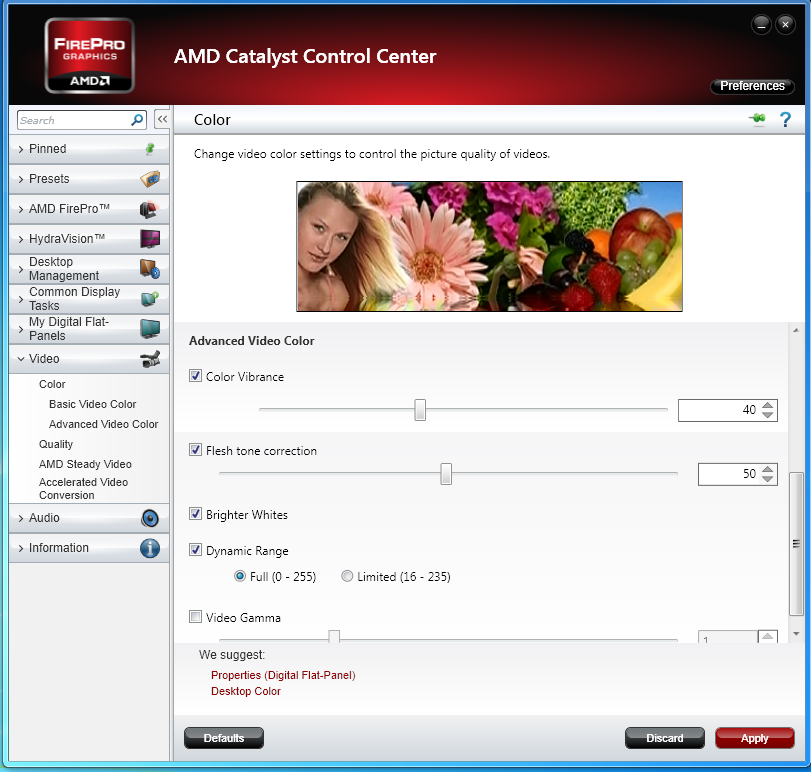Decrease Flesh tone value with down arrow
This screenshot has height=772, width=811.
pyautogui.click(x=768, y=479)
